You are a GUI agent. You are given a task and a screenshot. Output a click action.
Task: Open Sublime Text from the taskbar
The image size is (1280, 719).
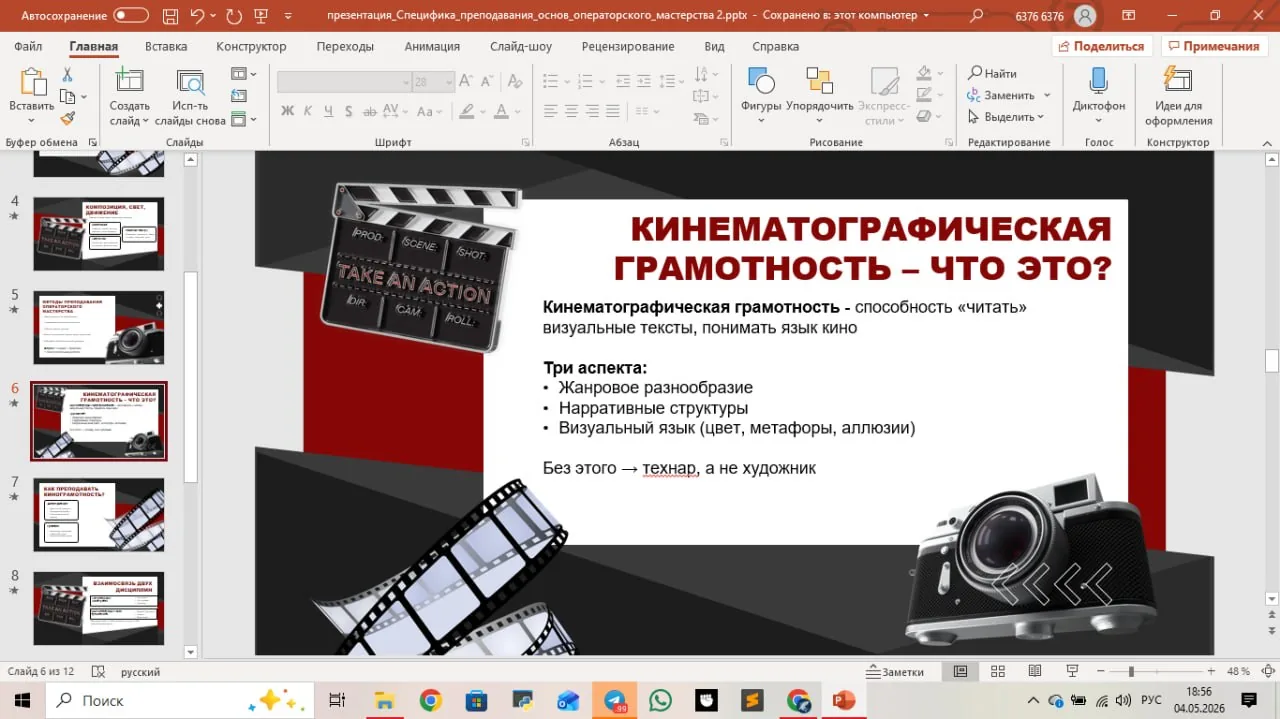(752, 700)
